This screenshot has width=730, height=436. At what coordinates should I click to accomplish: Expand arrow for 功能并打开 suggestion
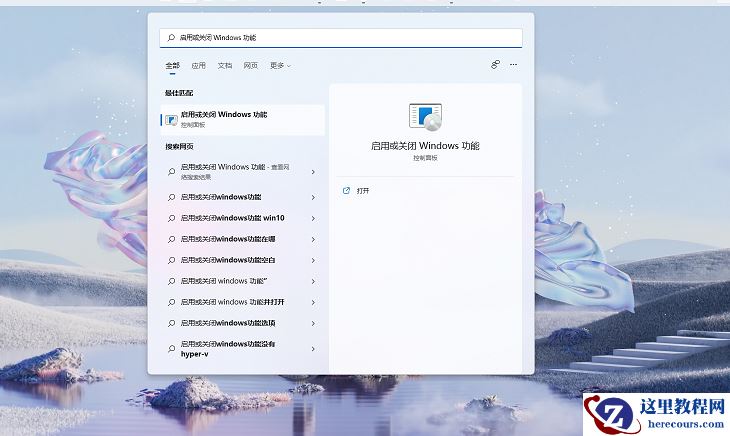[x=313, y=302]
